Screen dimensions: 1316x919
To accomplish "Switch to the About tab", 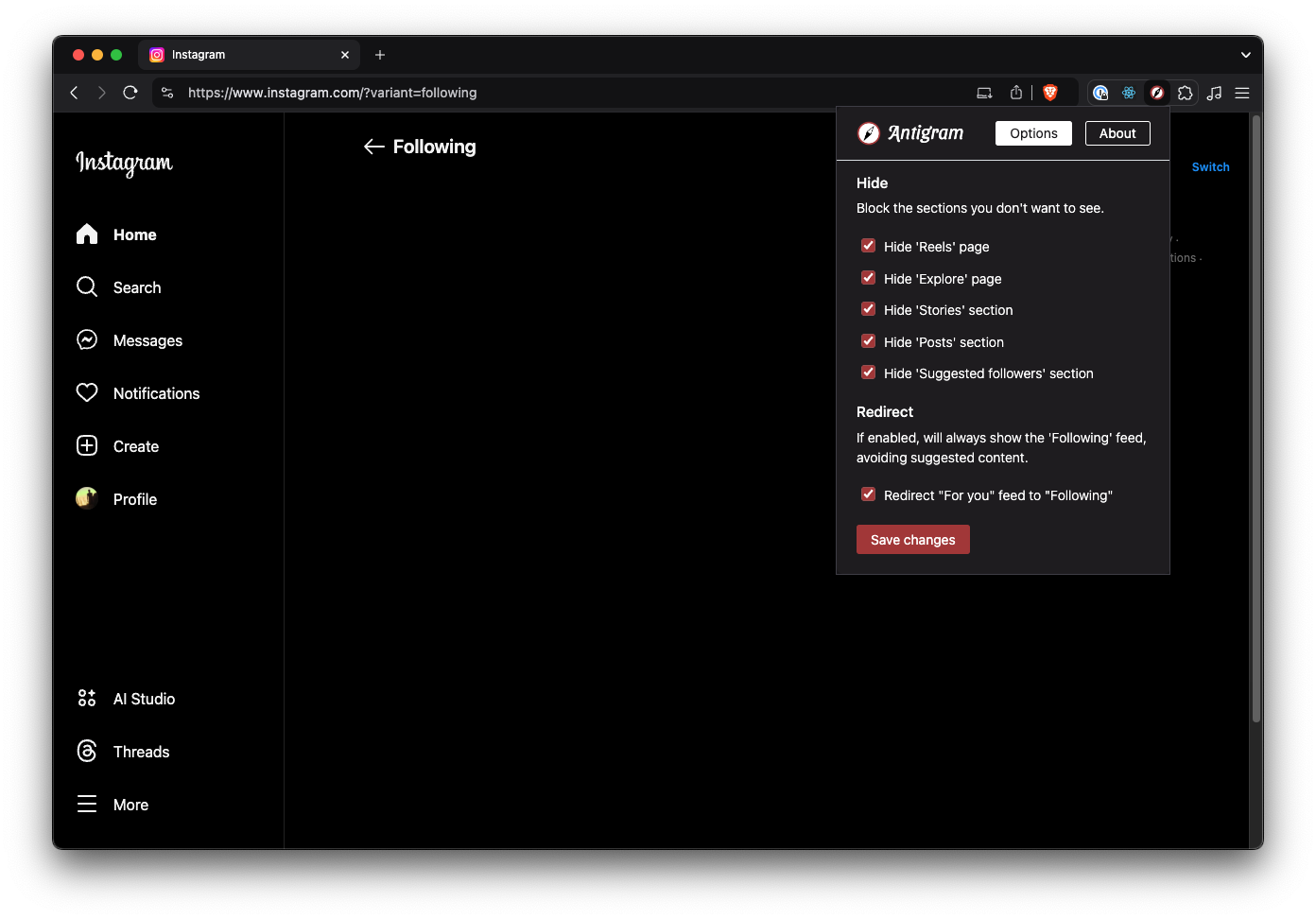I will click(1117, 133).
